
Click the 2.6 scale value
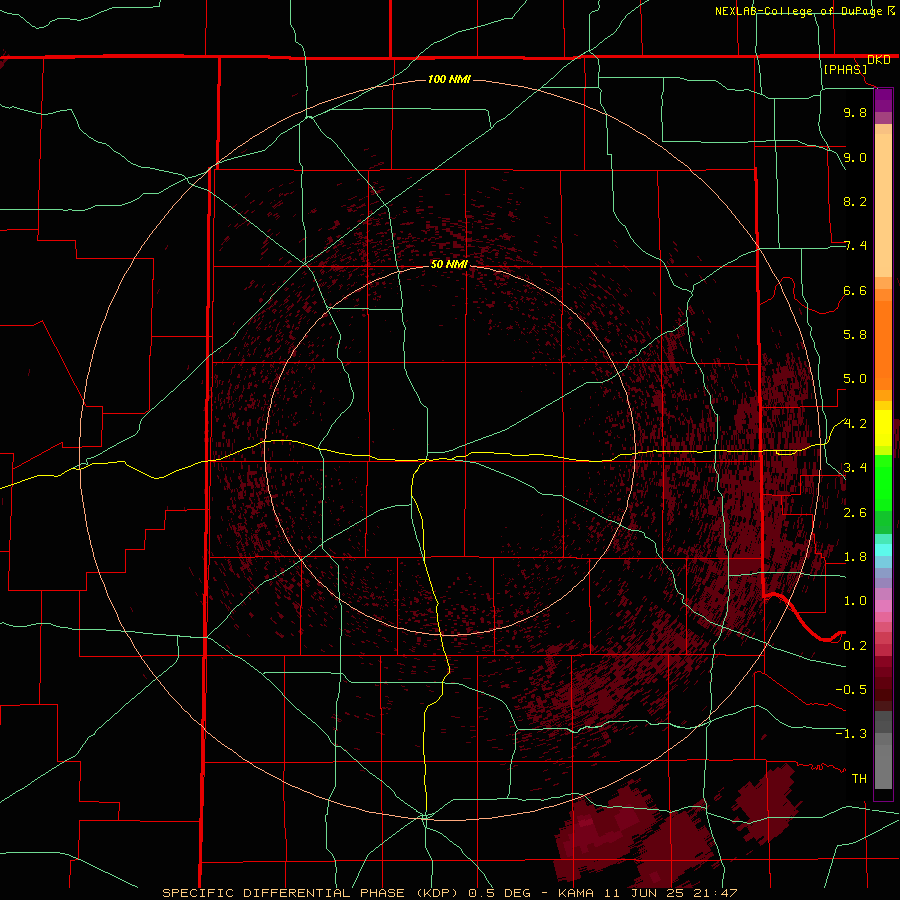point(855,513)
